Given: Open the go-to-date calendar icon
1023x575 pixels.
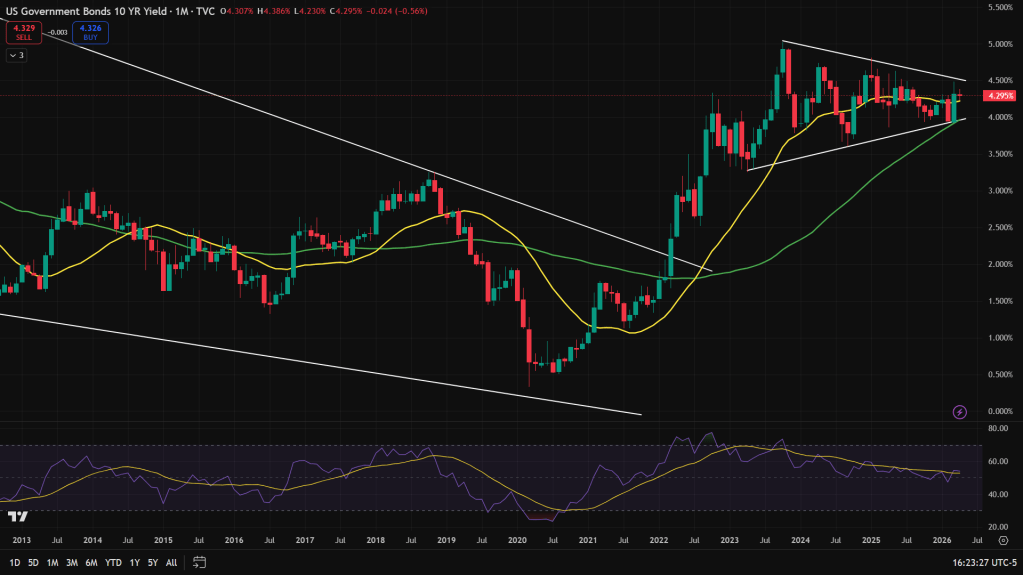Looking at the screenshot, I should (x=200, y=562).
